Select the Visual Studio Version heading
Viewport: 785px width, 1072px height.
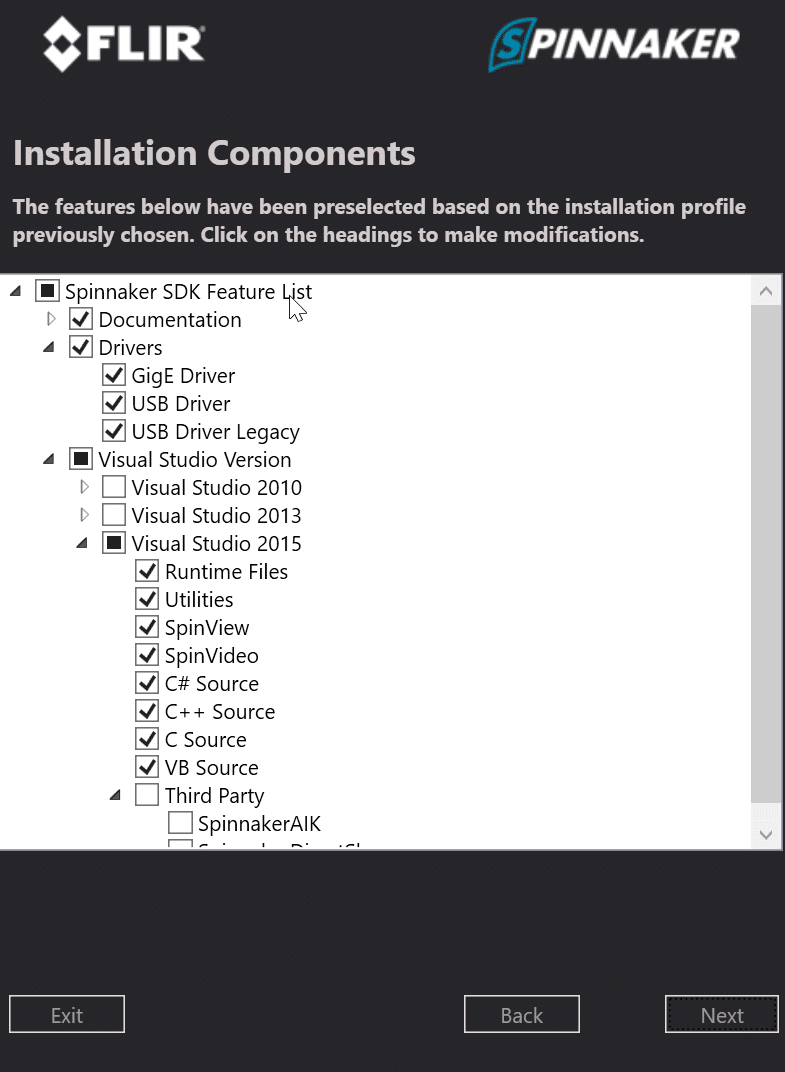[195, 460]
